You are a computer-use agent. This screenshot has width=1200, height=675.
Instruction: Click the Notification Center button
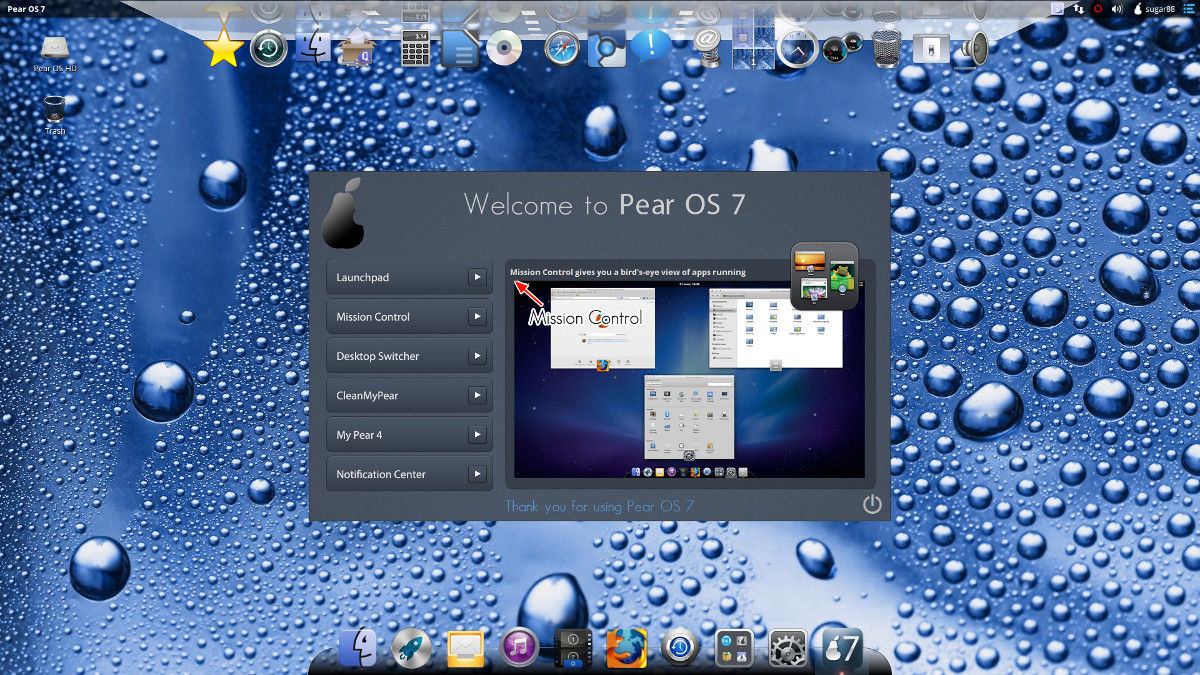405,473
